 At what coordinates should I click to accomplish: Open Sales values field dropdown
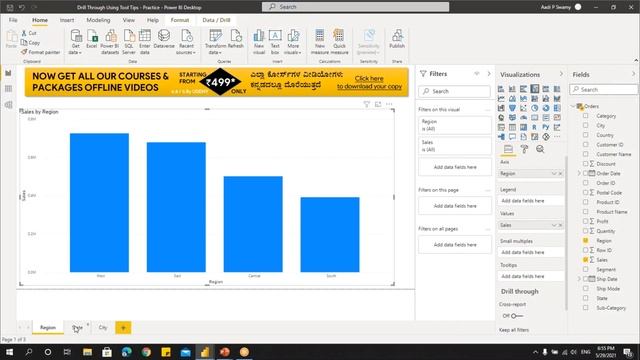[x=554, y=225]
